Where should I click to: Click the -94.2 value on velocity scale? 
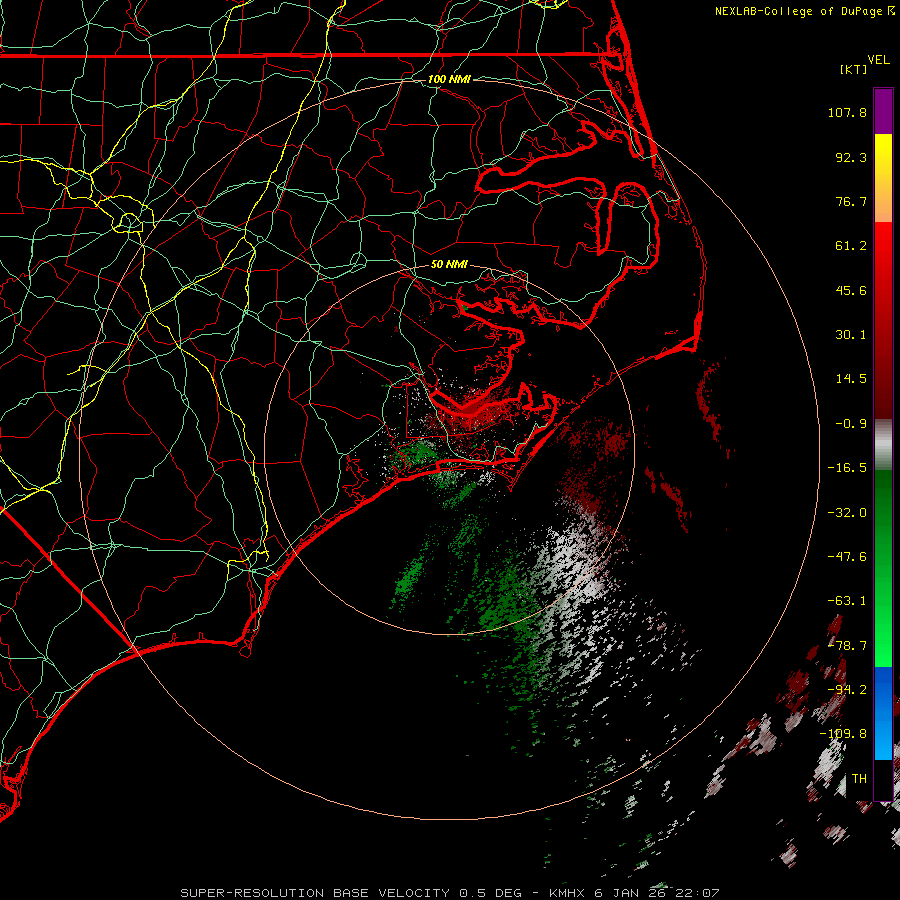point(847,690)
